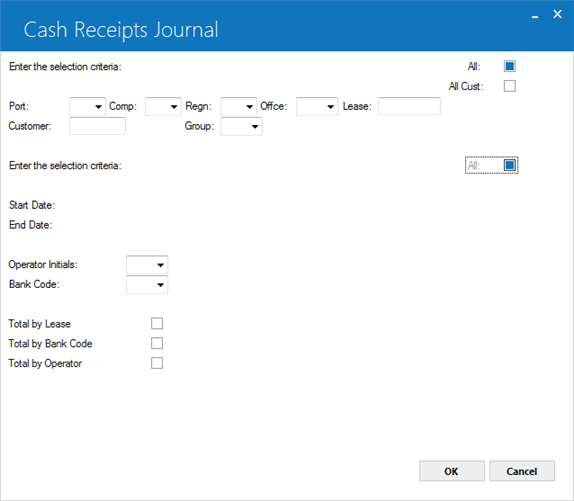The height and width of the screenshot is (501, 574).
Task: Open the Comp dropdown
Action: coord(163,106)
